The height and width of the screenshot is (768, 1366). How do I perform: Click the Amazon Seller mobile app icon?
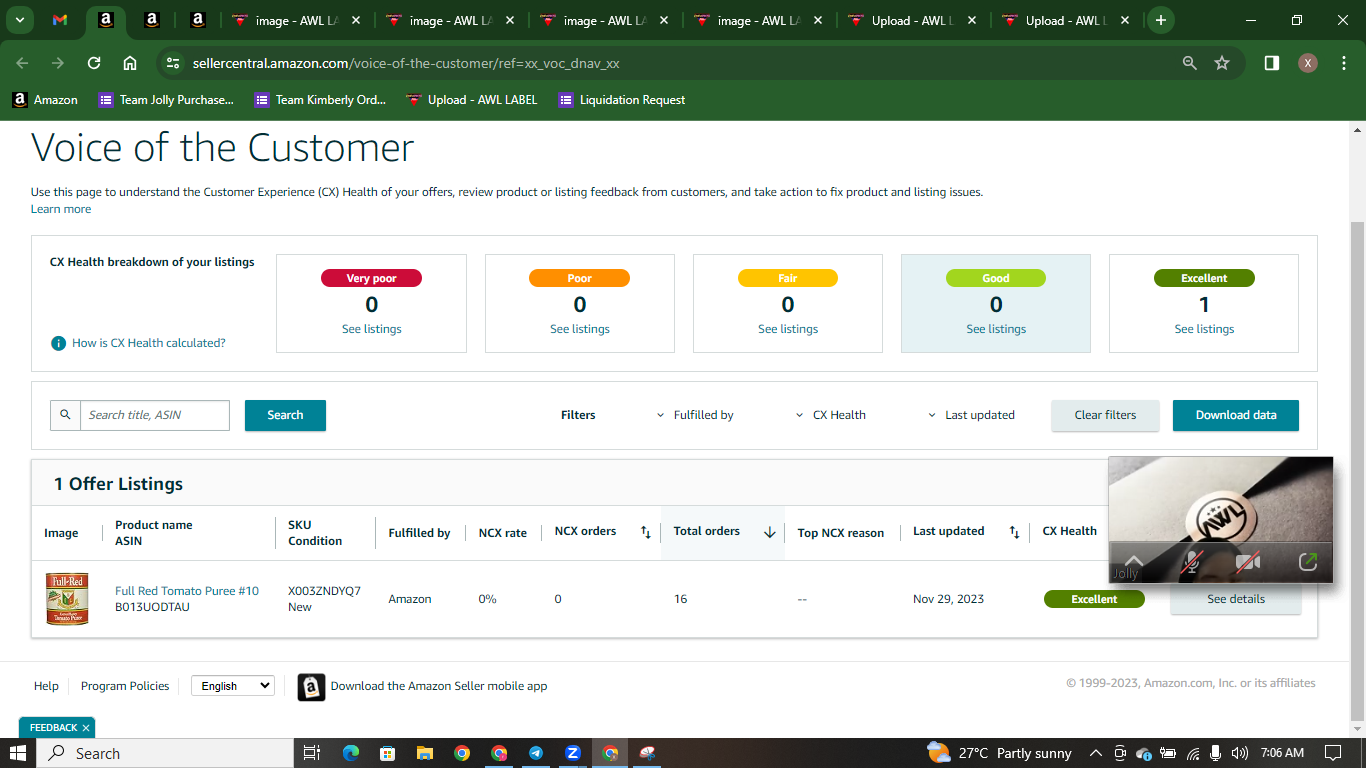[311, 687]
